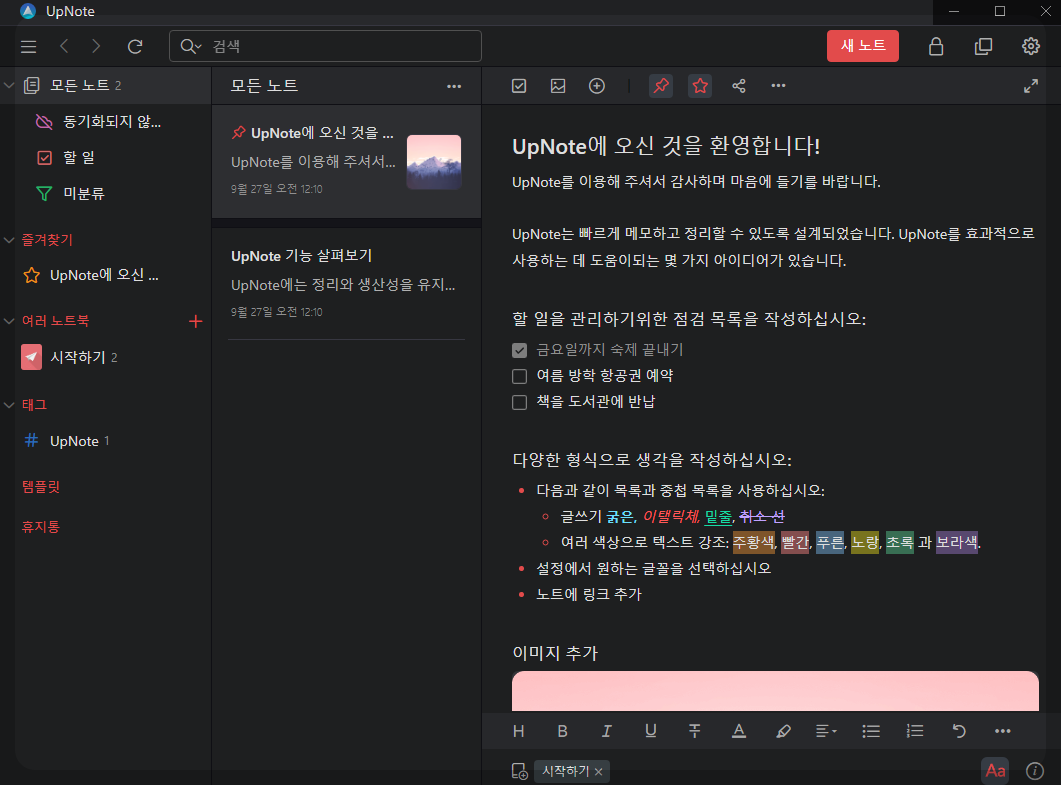
Task: Apply bold formatting (B)
Action: pos(562,731)
